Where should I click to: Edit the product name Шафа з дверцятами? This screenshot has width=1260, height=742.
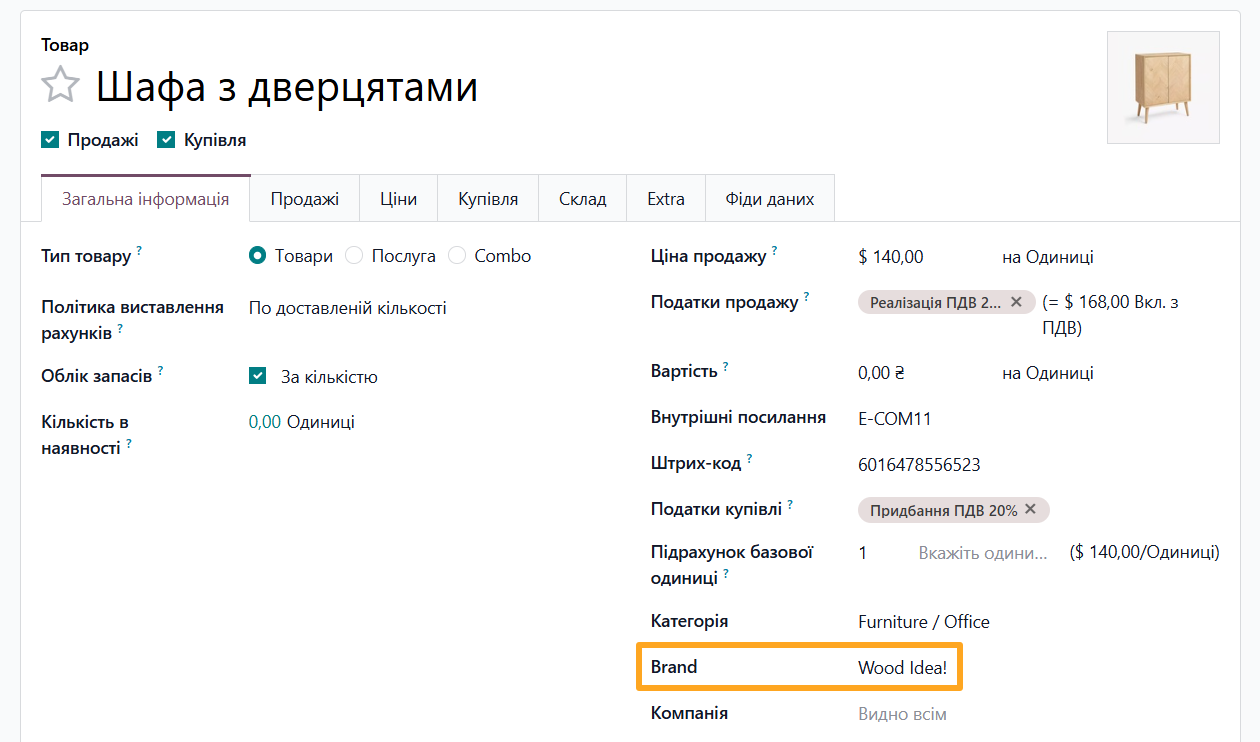coord(287,87)
